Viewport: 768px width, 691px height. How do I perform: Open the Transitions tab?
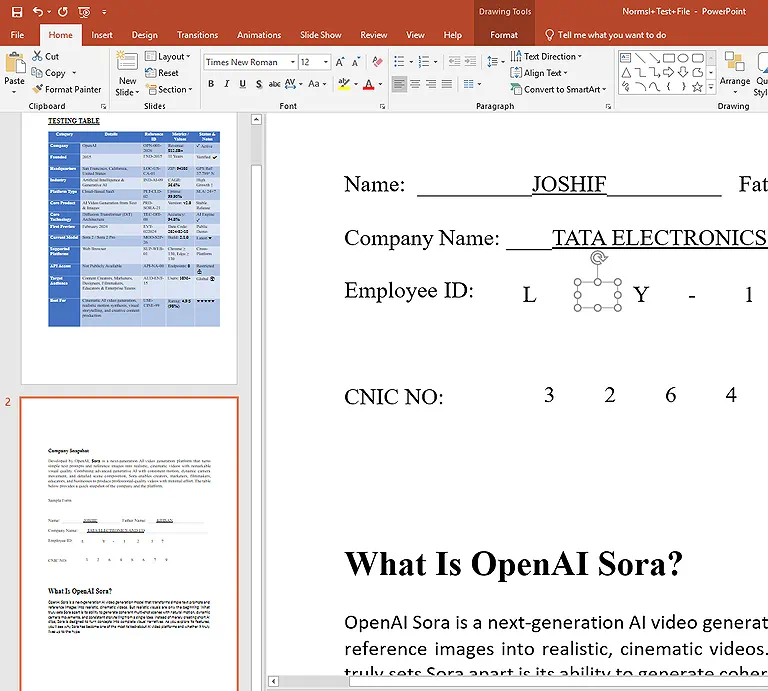197,35
